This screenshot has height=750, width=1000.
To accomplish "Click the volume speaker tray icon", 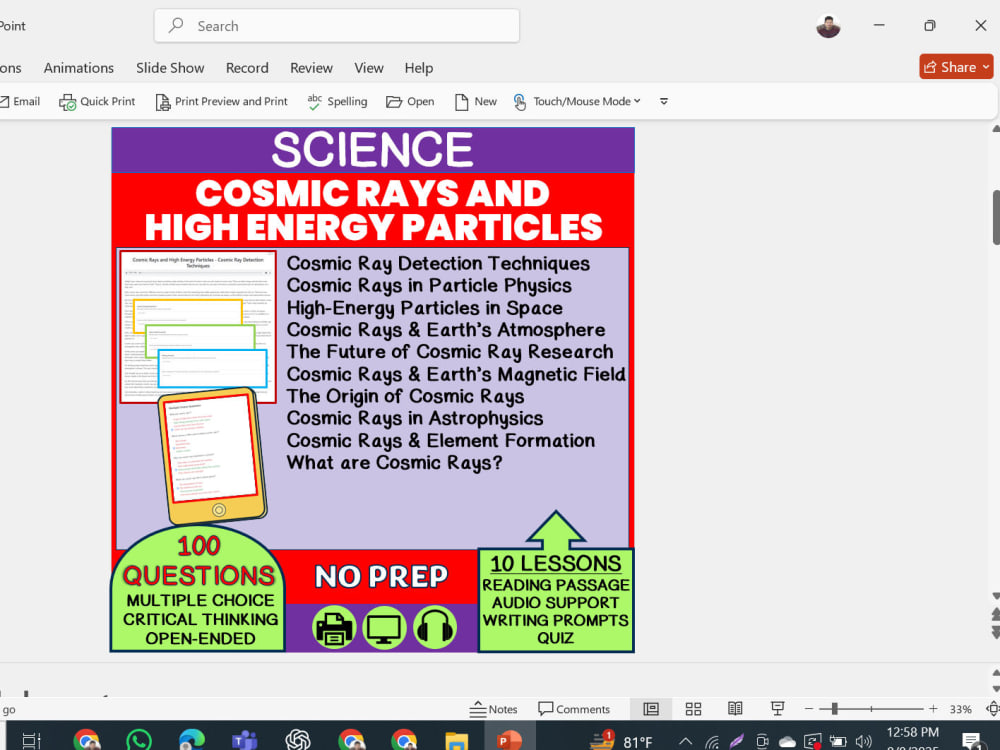I will coord(864,741).
